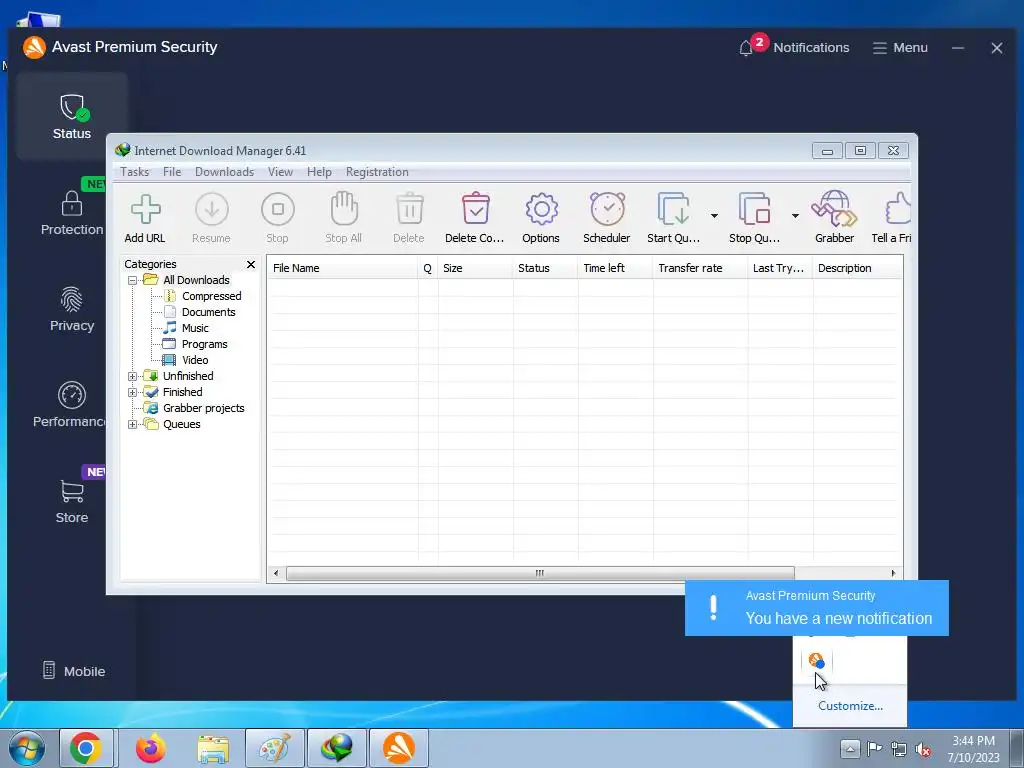Open the Scheduler clock icon
1024x768 pixels.
coord(607,209)
